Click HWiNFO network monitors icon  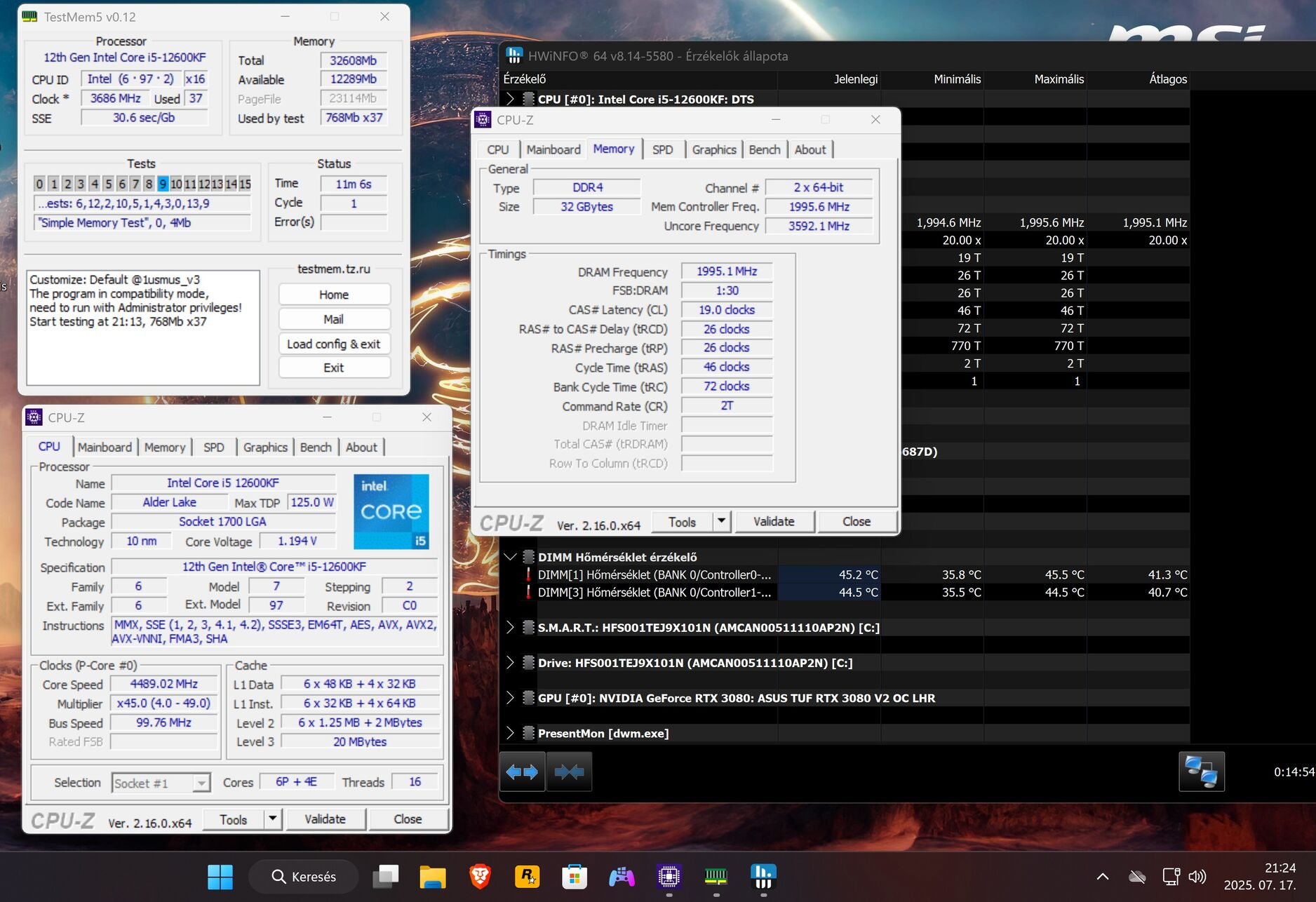(x=1202, y=772)
